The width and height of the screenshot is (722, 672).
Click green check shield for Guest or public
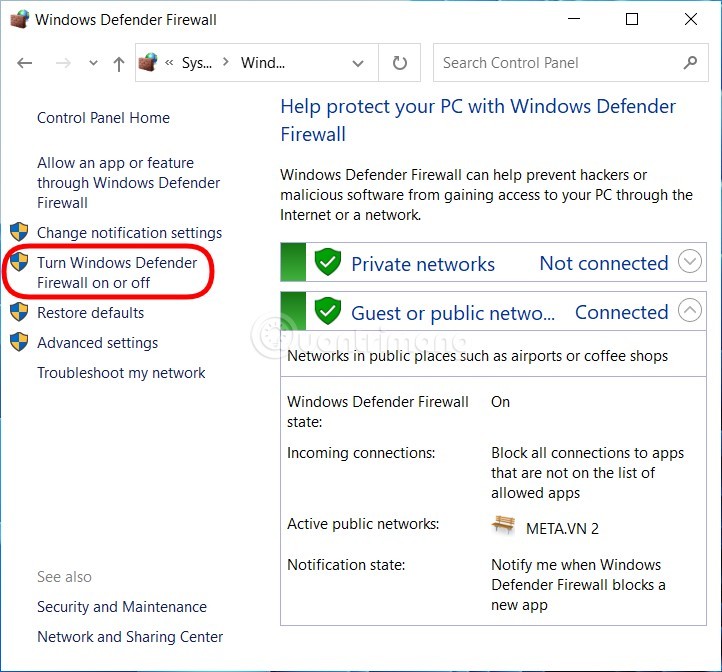click(x=327, y=310)
